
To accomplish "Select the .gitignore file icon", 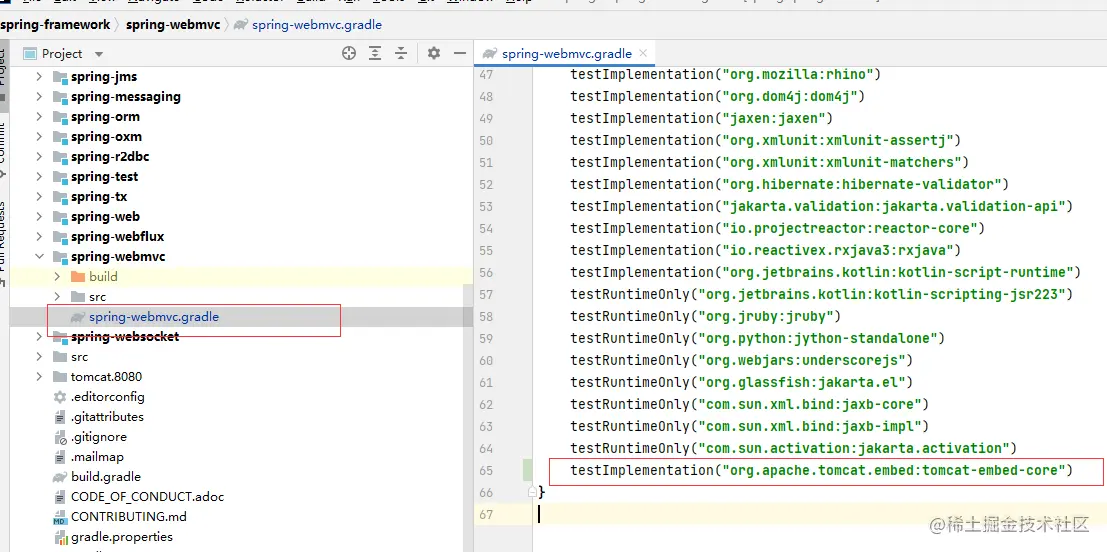I will click(60, 437).
